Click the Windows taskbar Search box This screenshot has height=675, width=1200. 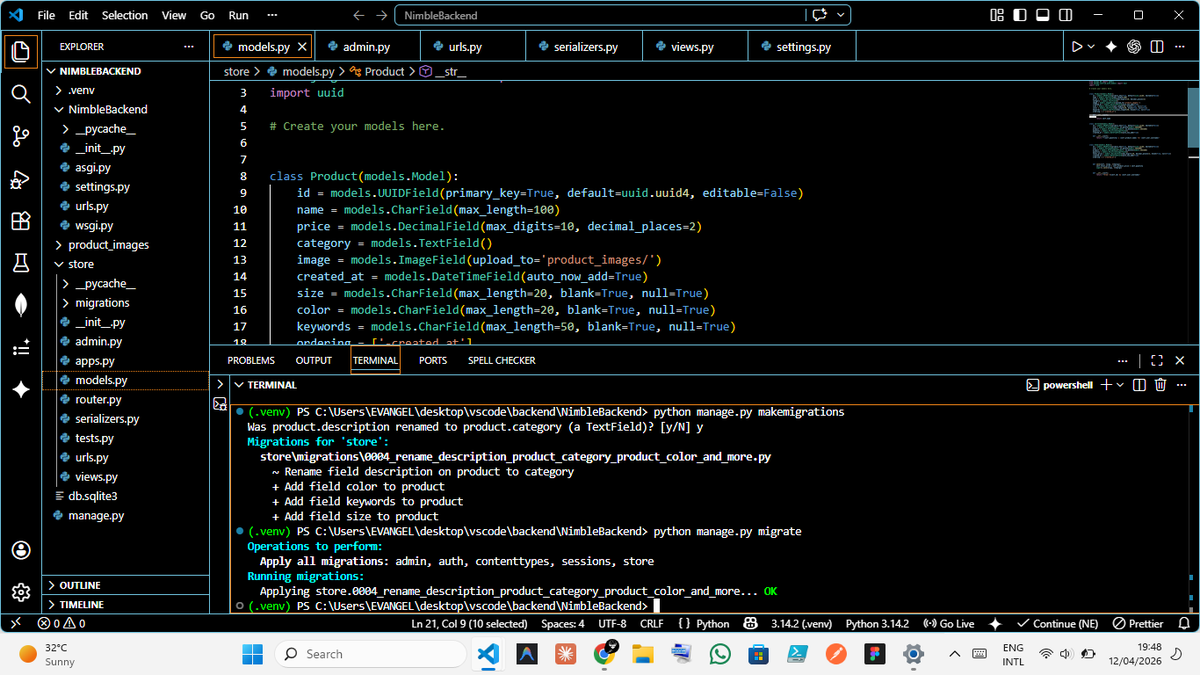click(x=370, y=653)
